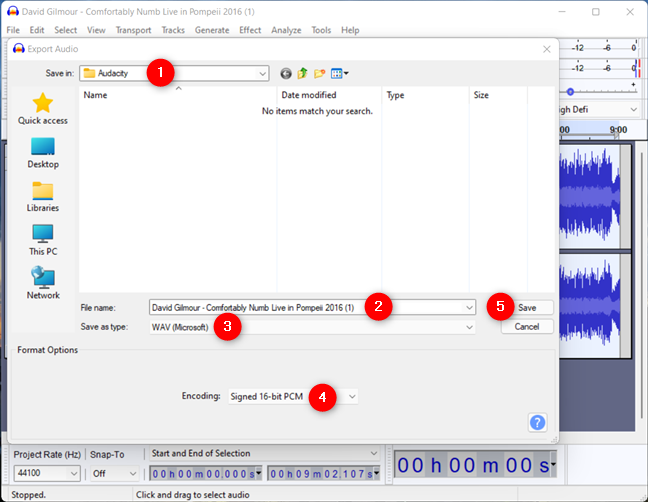Click Save to export the audio
648x502 pixels.
point(527,307)
